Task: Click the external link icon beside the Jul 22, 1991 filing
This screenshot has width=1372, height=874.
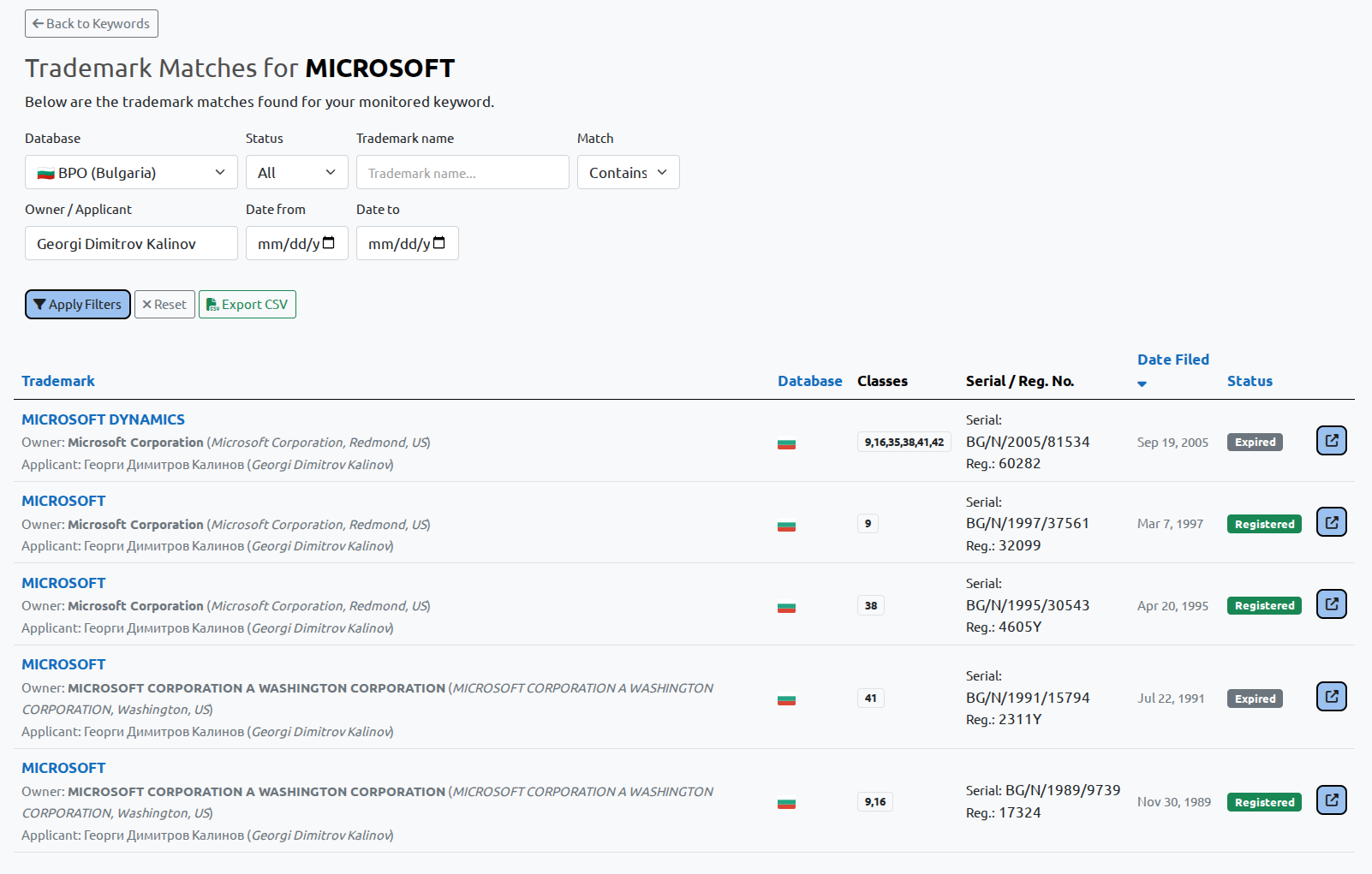Action: point(1331,696)
